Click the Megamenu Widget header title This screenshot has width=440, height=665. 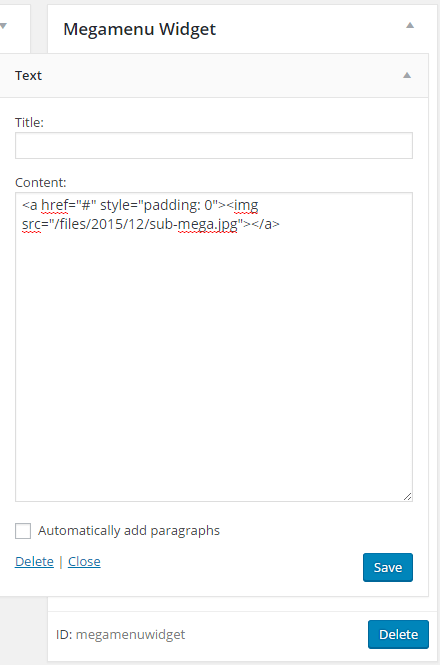pyautogui.click(x=140, y=29)
